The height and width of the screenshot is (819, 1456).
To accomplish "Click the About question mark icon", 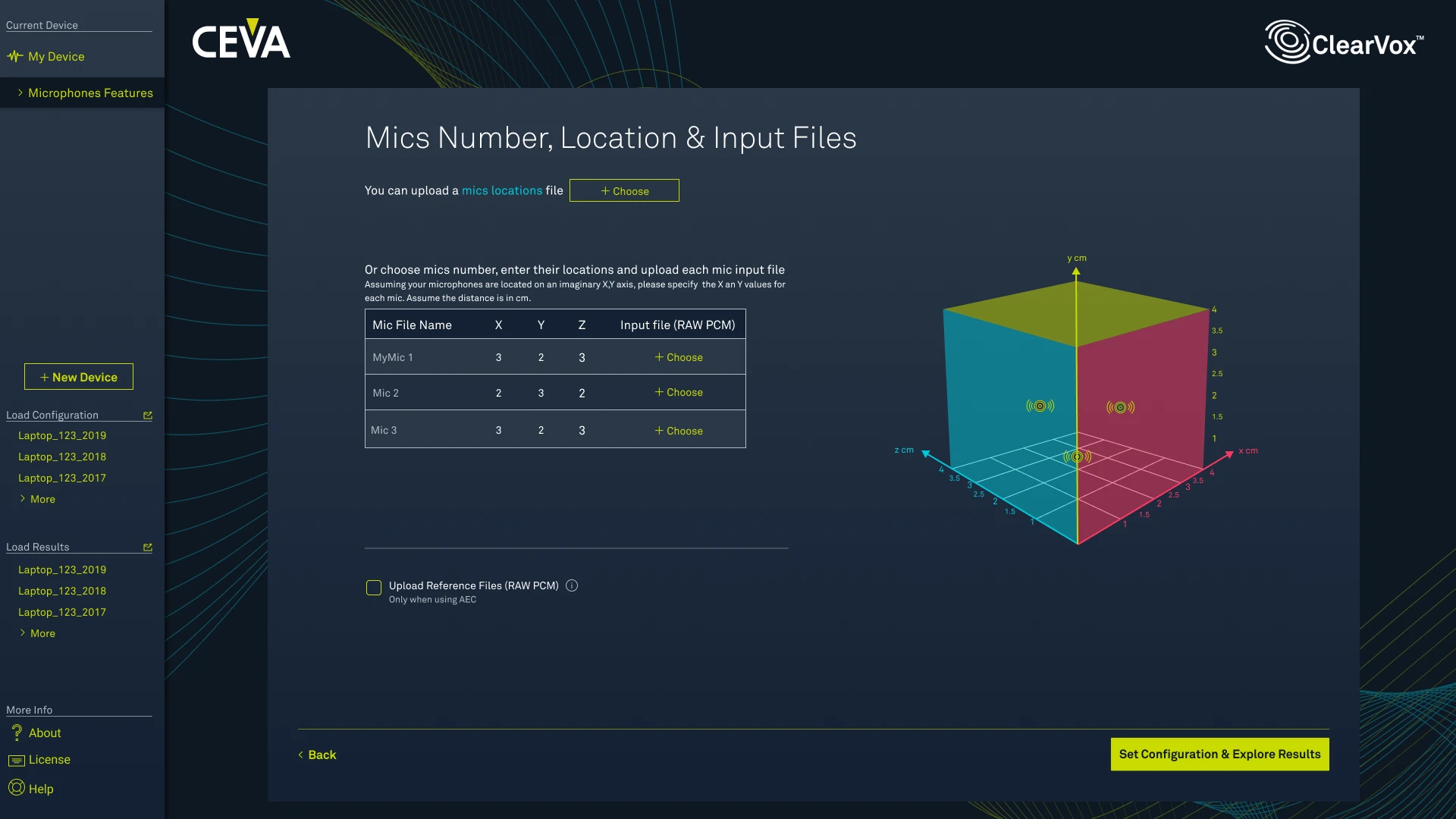I will tap(17, 733).
